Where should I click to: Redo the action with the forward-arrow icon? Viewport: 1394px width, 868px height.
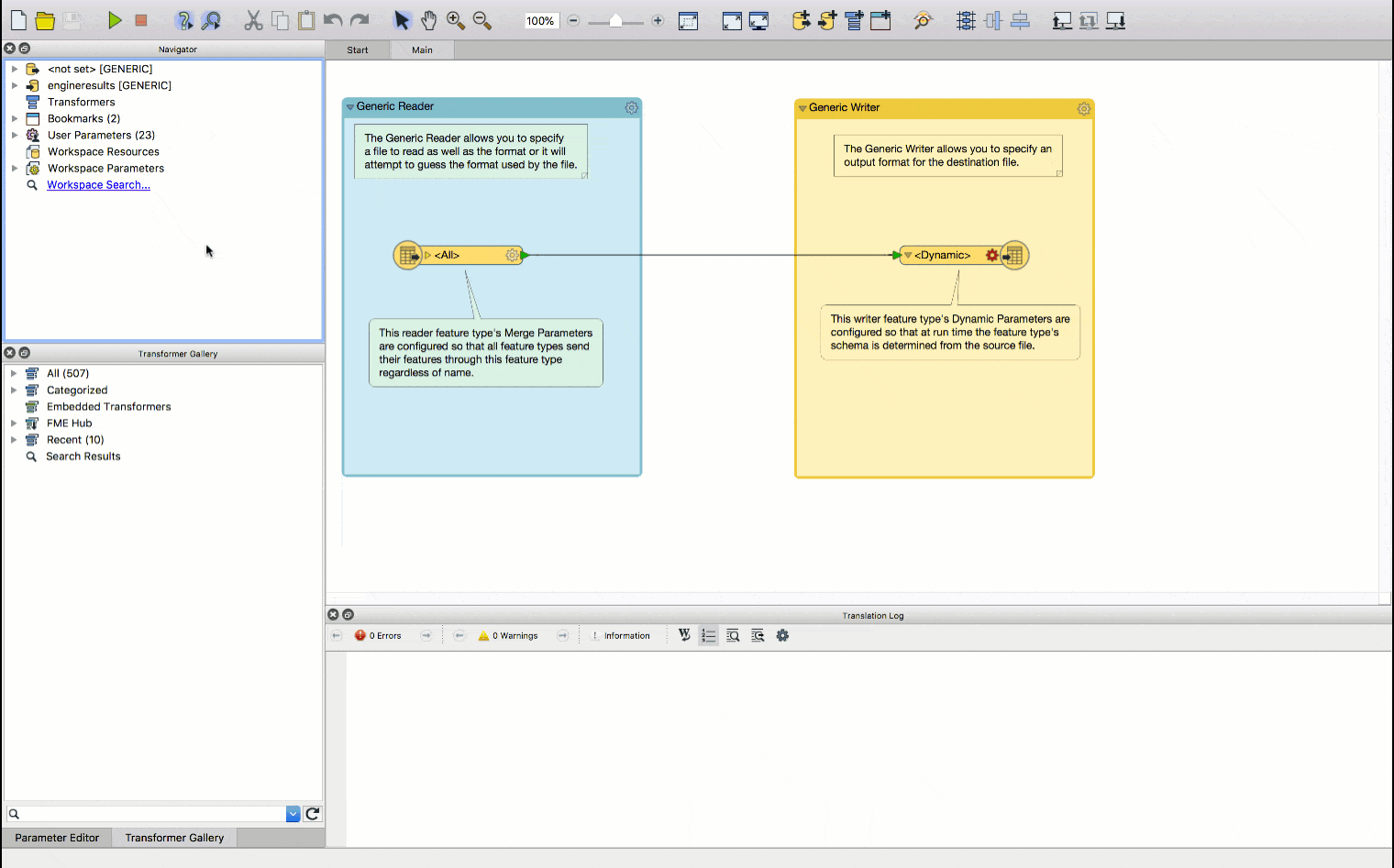[x=360, y=20]
